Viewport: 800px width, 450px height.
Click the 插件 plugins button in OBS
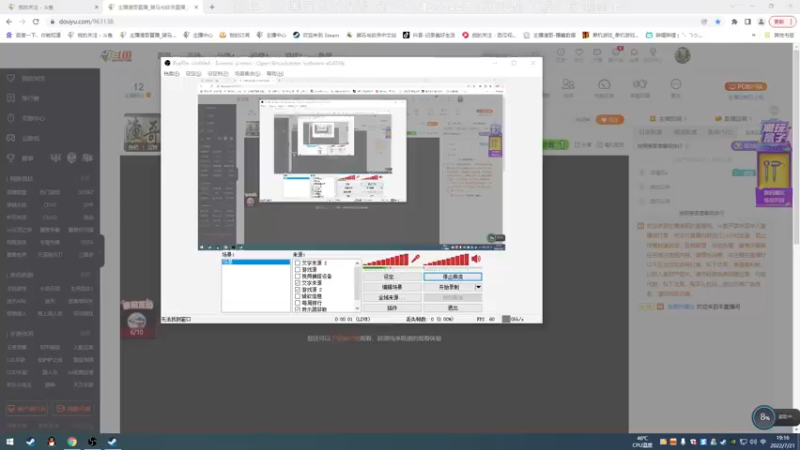point(392,308)
